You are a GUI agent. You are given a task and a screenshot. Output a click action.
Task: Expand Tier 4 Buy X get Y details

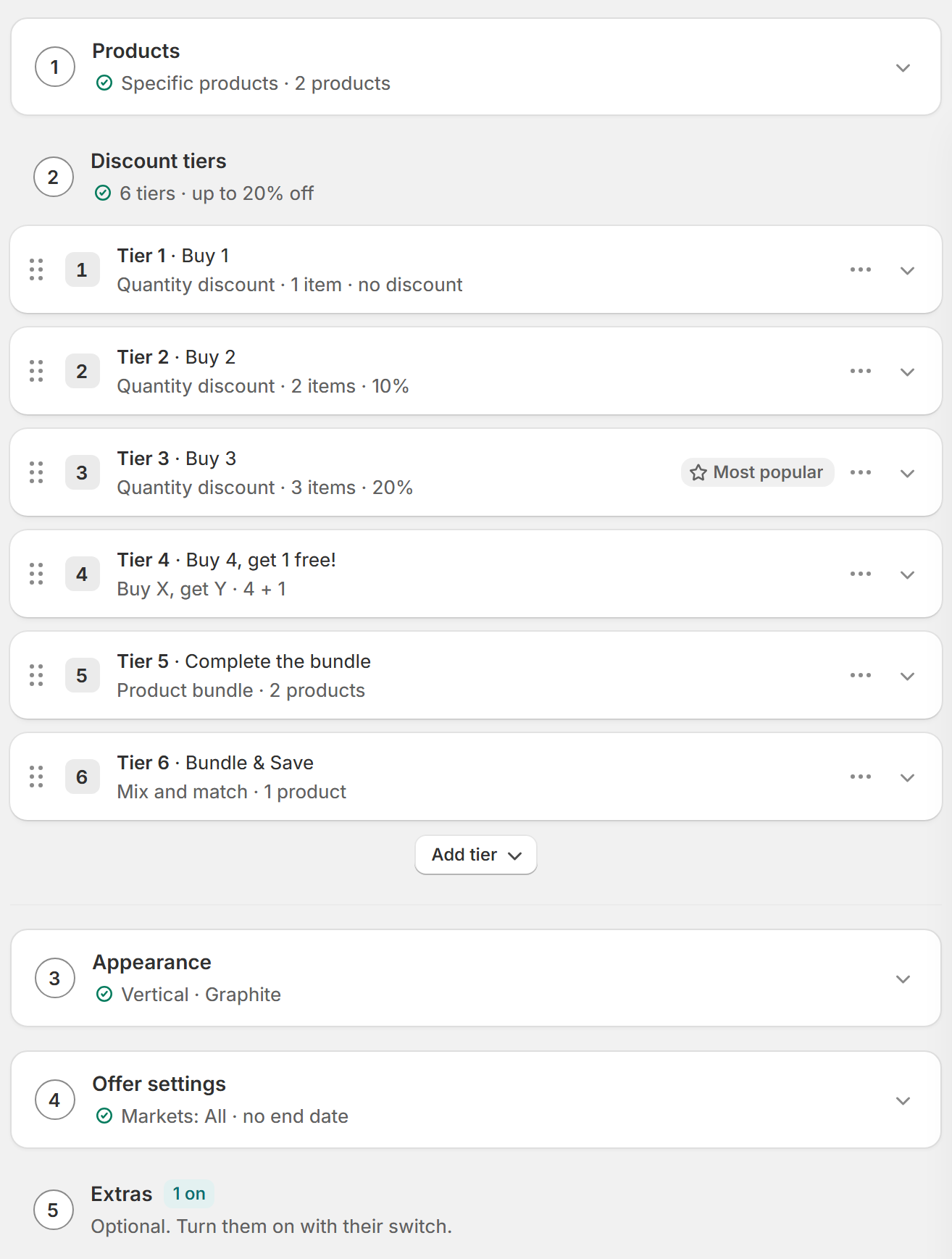point(907,574)
